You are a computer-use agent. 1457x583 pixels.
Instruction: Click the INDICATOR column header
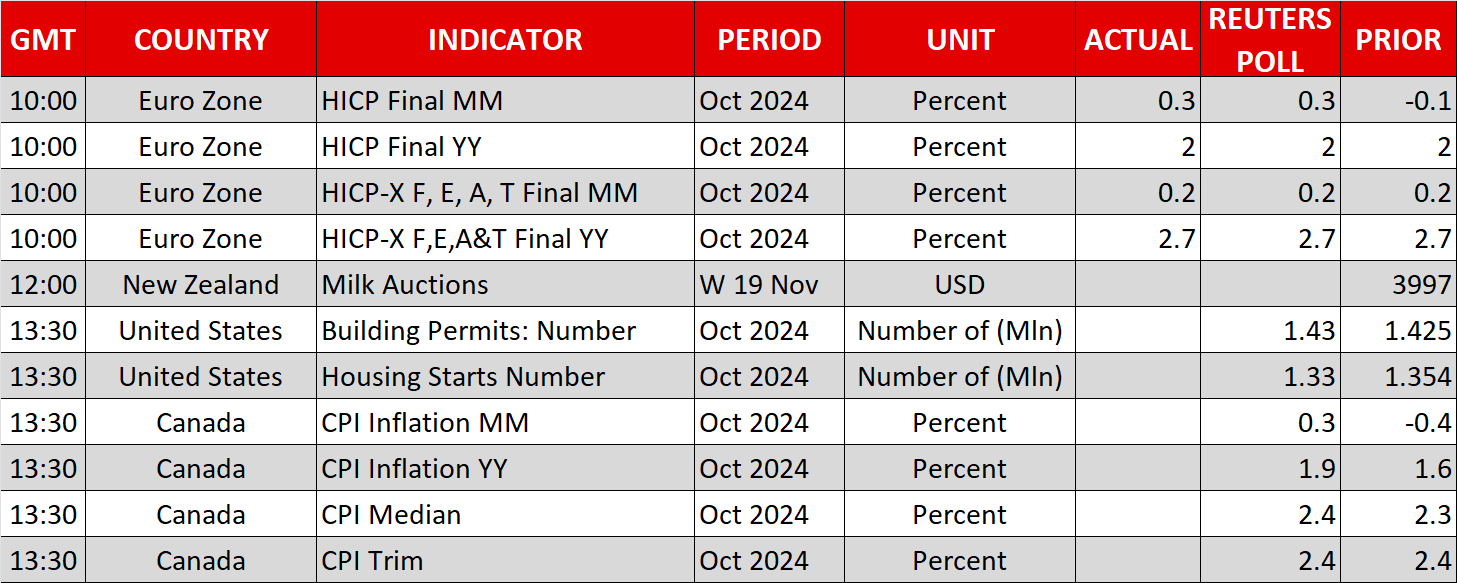pos(505,40)
